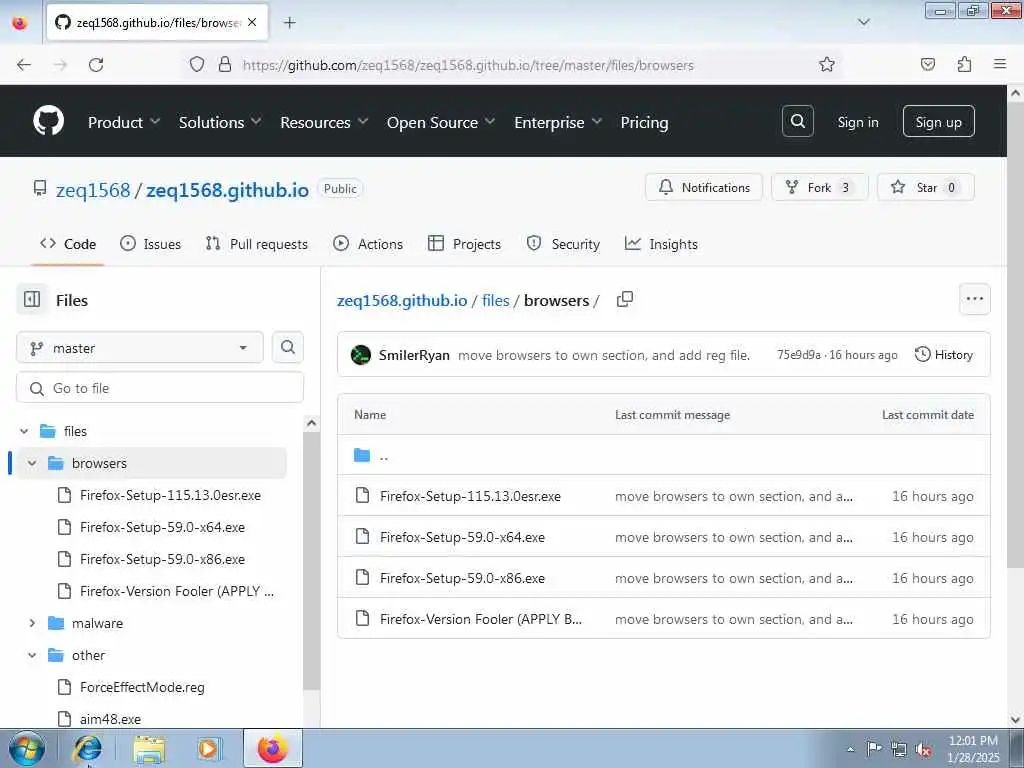This screenshot has width=1024, height=768.
Task: Open the Windows Start orb
Action: (x=27, y=748)
